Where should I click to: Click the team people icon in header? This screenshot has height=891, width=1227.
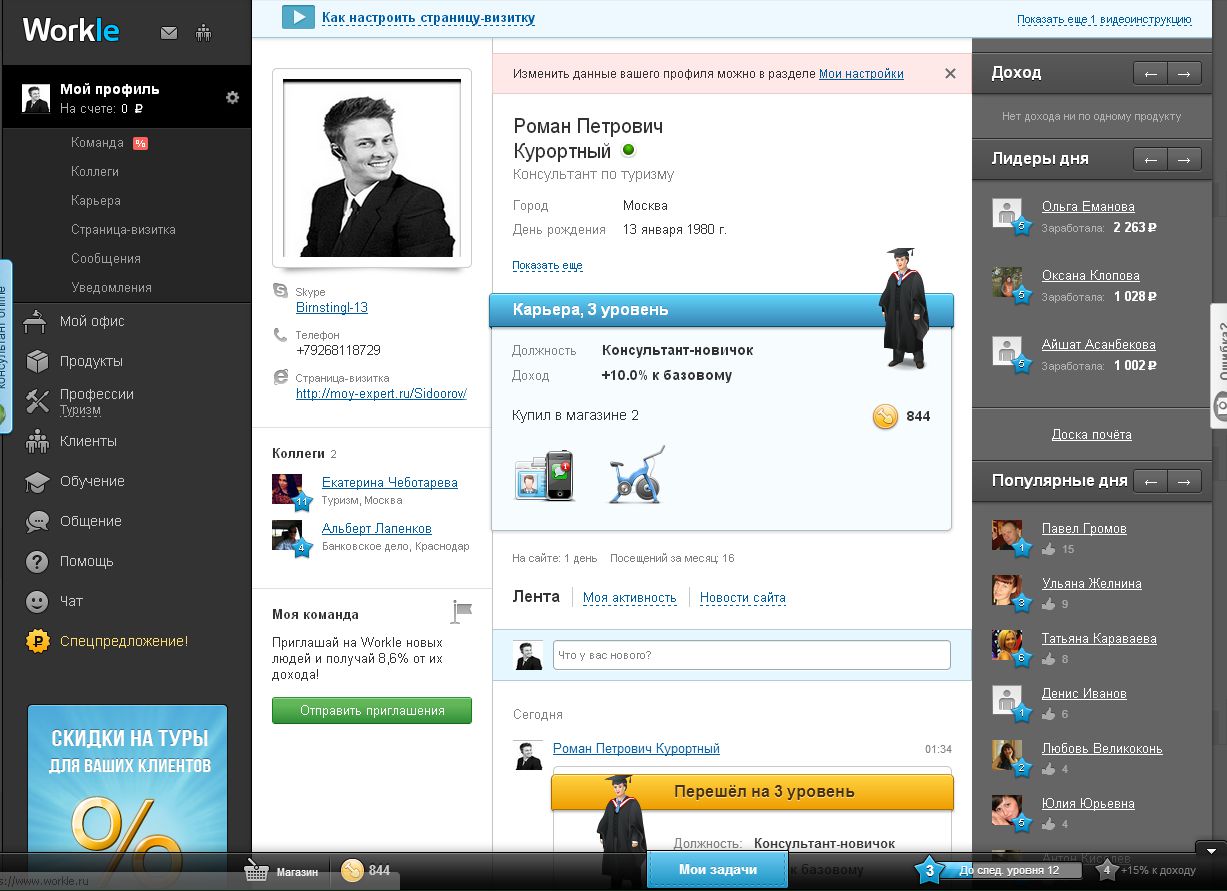(x=204, y=33)
